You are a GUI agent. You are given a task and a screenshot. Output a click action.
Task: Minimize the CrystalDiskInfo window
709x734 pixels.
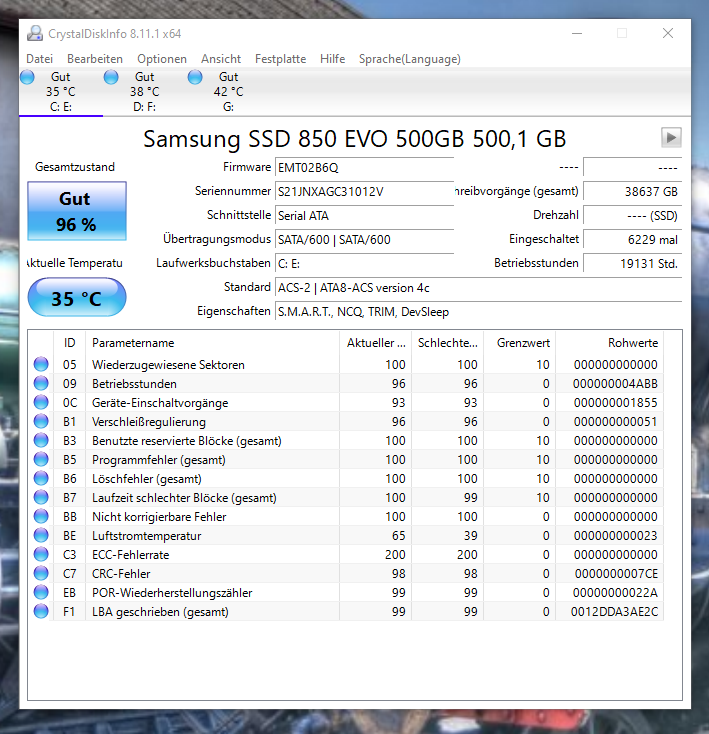577,33
